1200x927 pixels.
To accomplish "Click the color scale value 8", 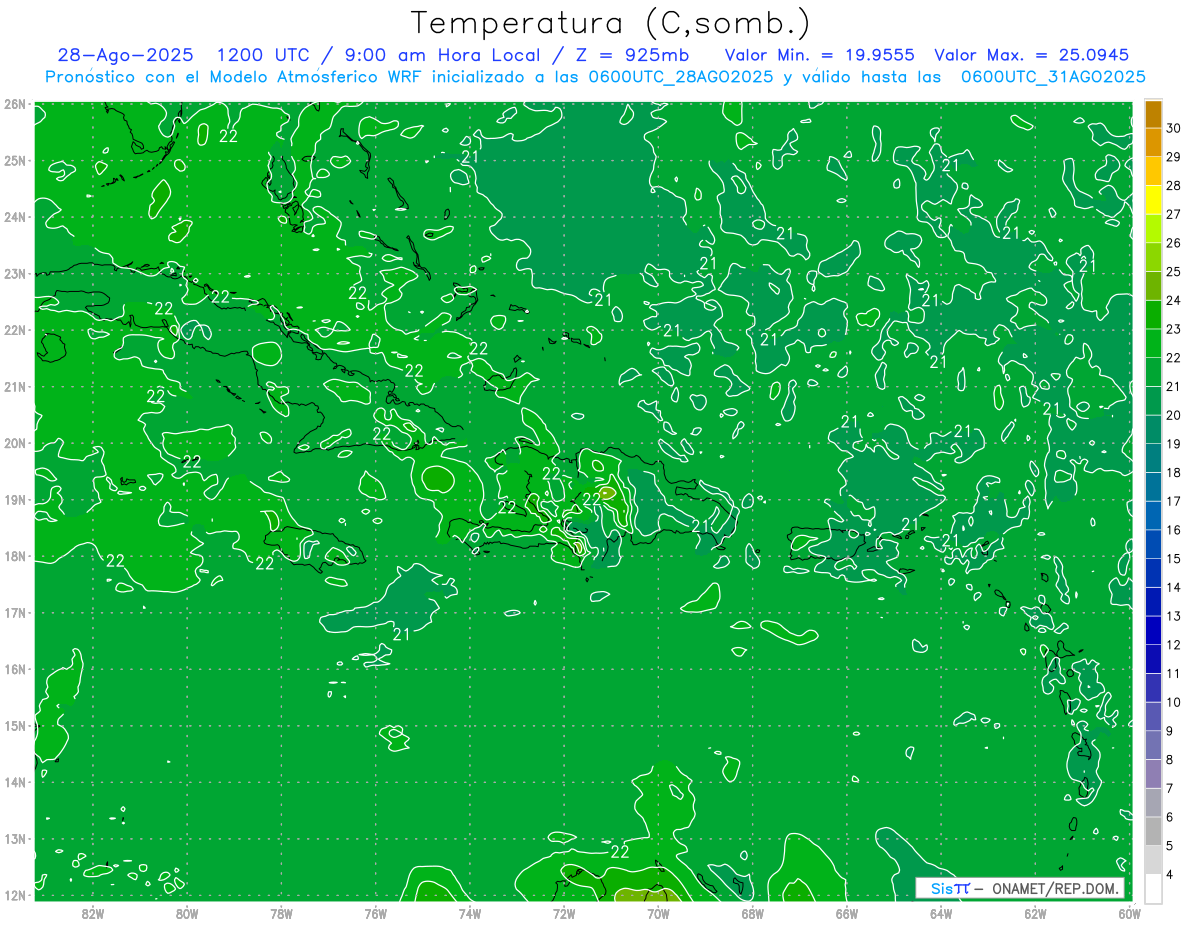I will point(1171,760).
